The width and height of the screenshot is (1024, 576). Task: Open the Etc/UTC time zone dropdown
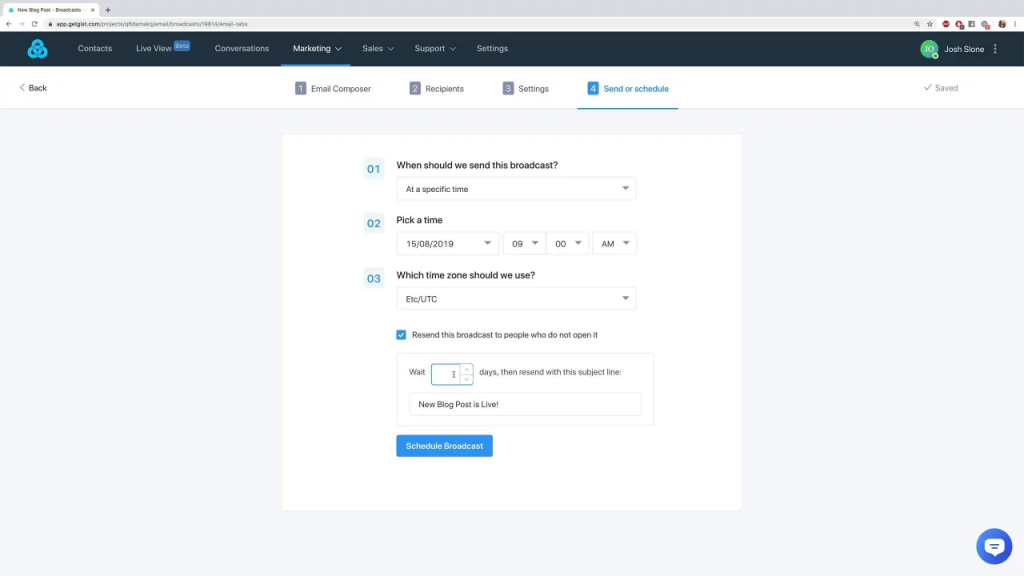point(515,299)
